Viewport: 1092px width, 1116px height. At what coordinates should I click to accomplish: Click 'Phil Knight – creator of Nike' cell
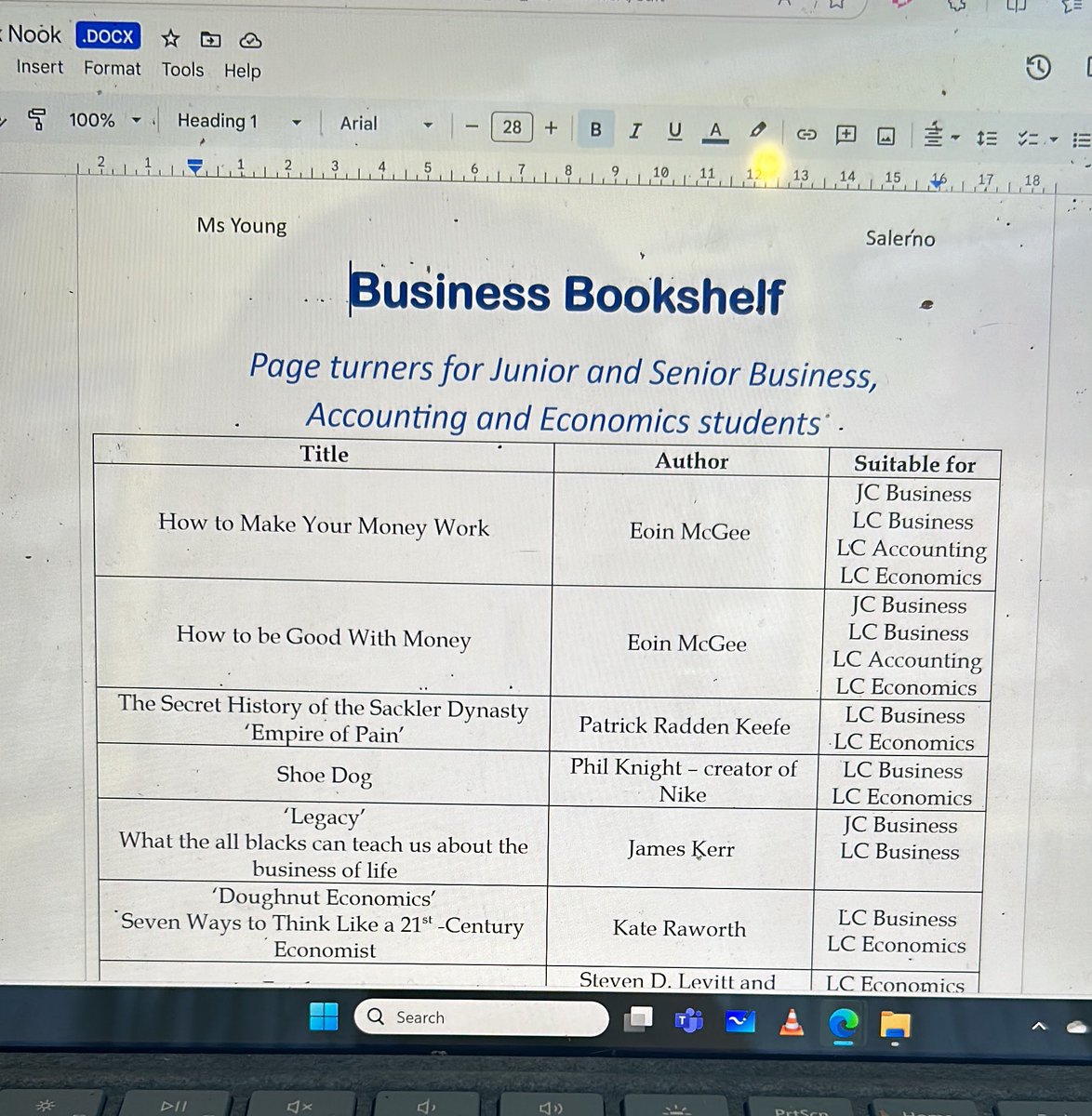point(683,780)
